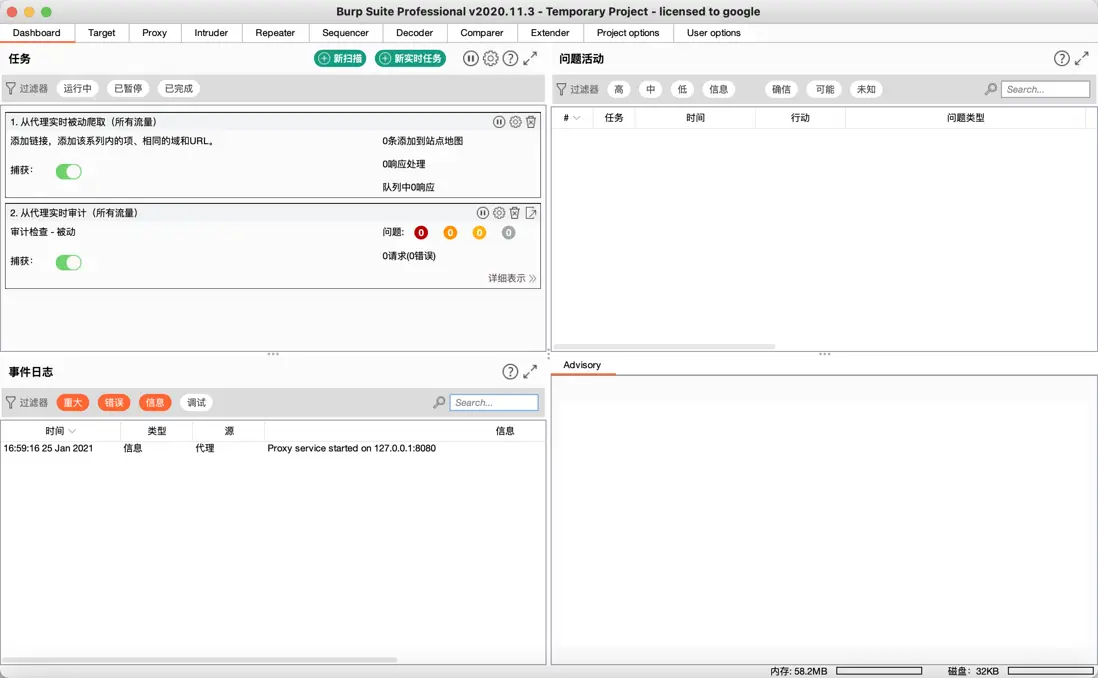1098x678 pixels.
Task: Toggle 可能 confidence filter
Action: click(825, 89)
